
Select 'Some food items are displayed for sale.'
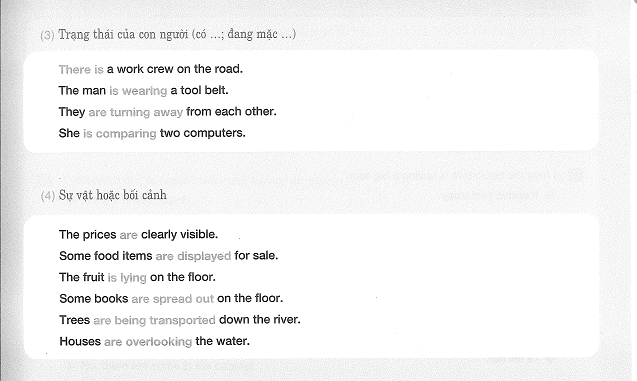pyautogui.click(x=169, y=256)
